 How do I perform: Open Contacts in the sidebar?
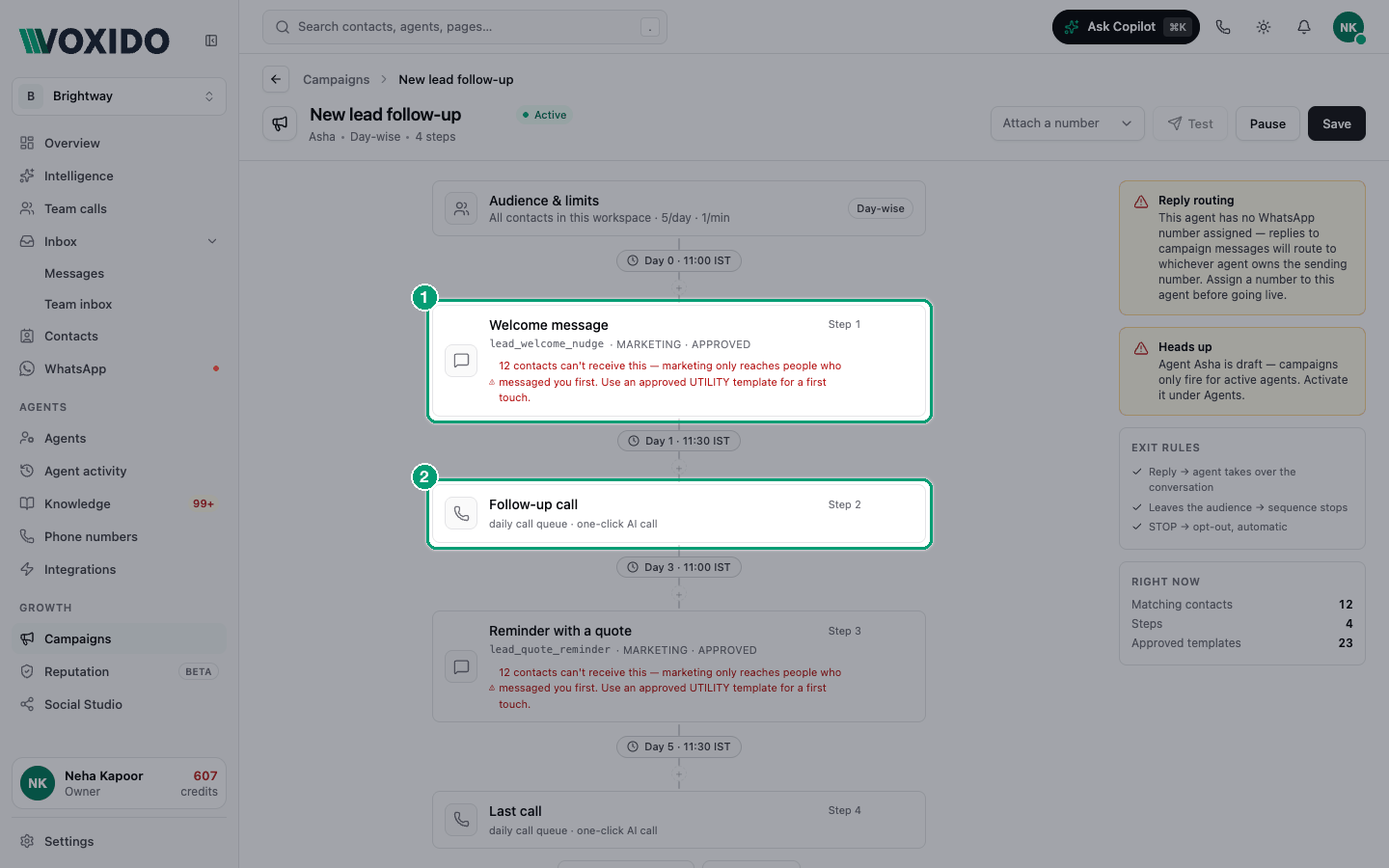(119, 336)
